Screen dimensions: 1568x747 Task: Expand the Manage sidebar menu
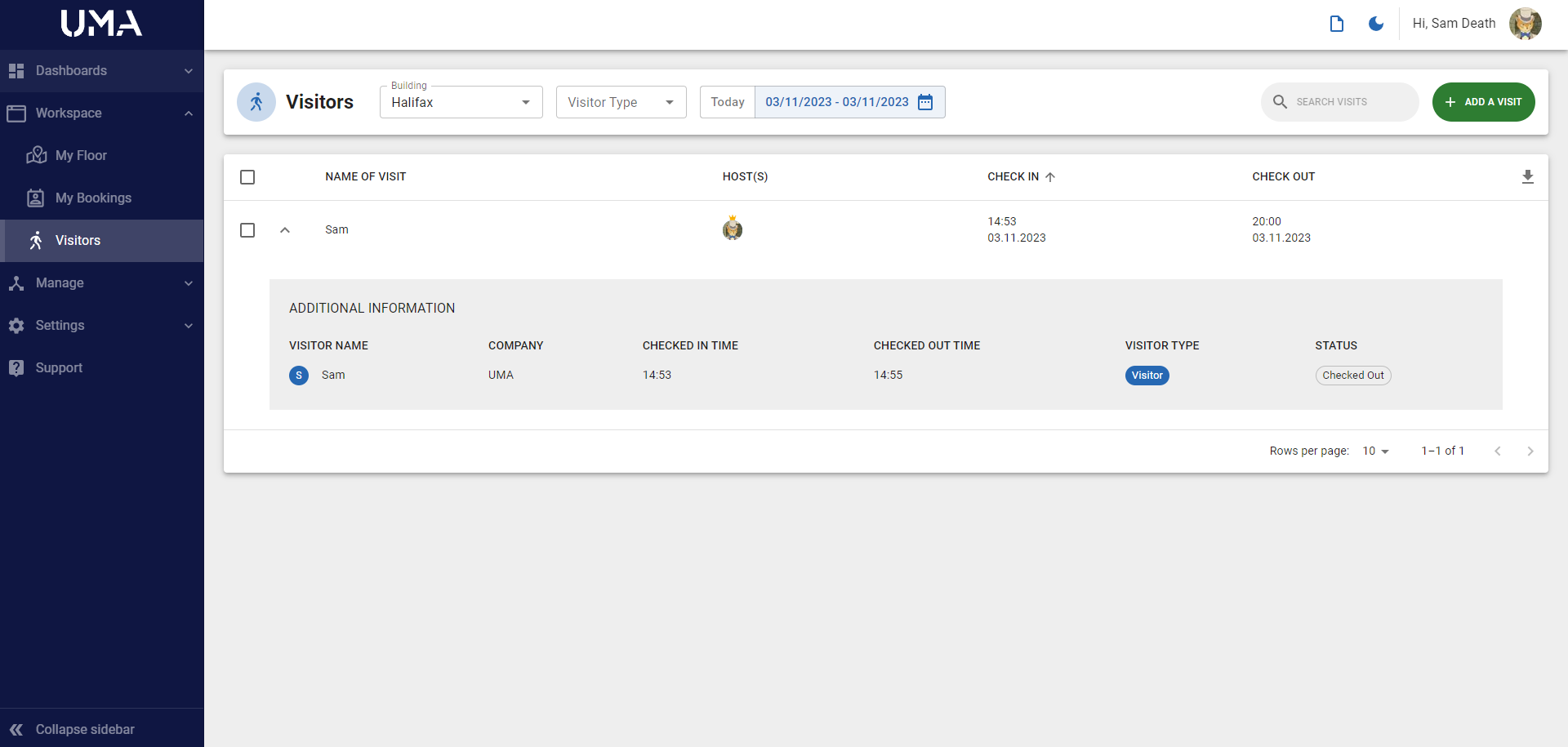coord(101,283)
